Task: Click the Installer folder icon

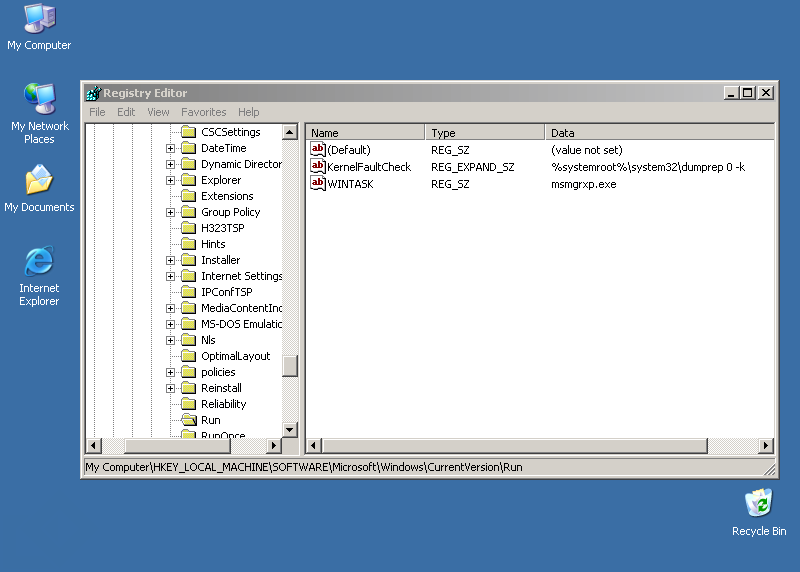Action: pos(189,260)
